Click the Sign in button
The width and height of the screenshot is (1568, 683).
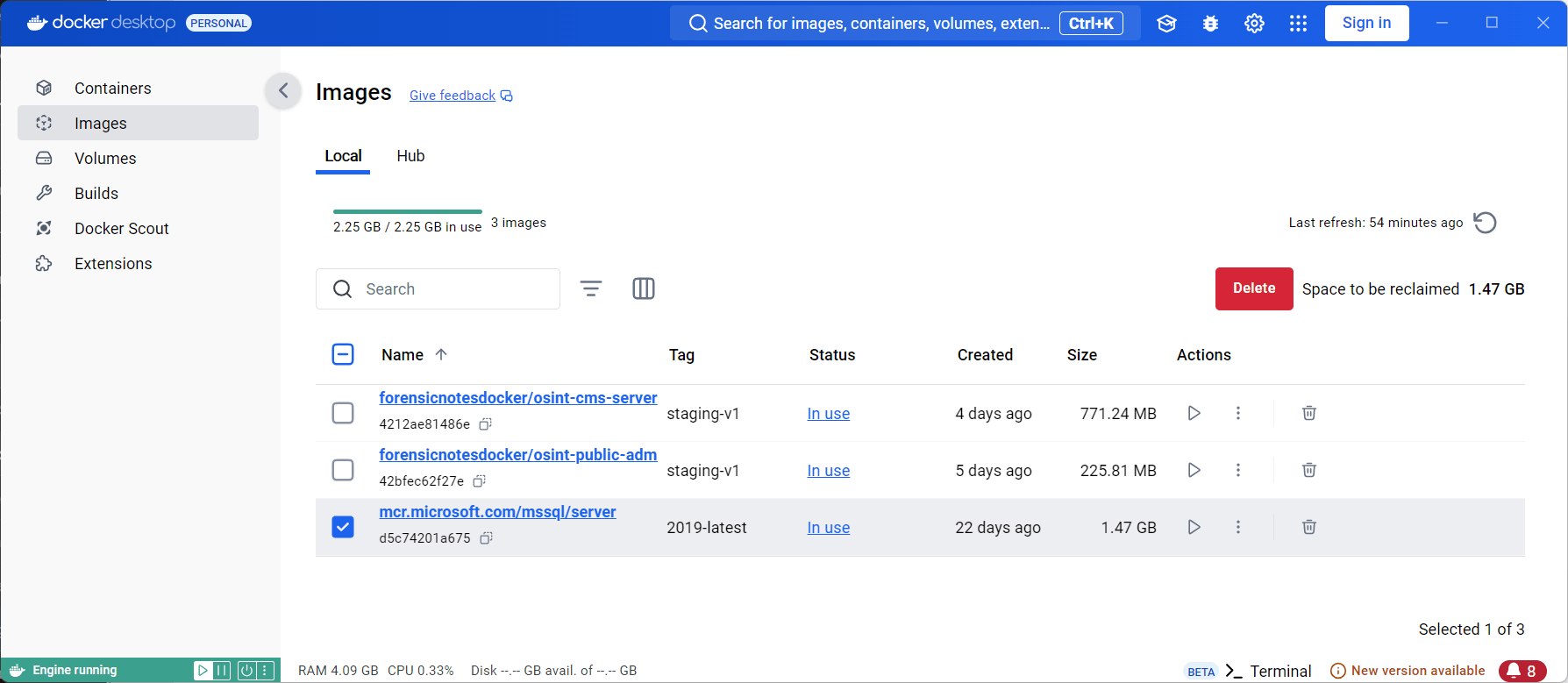[x=1366, y=23]
